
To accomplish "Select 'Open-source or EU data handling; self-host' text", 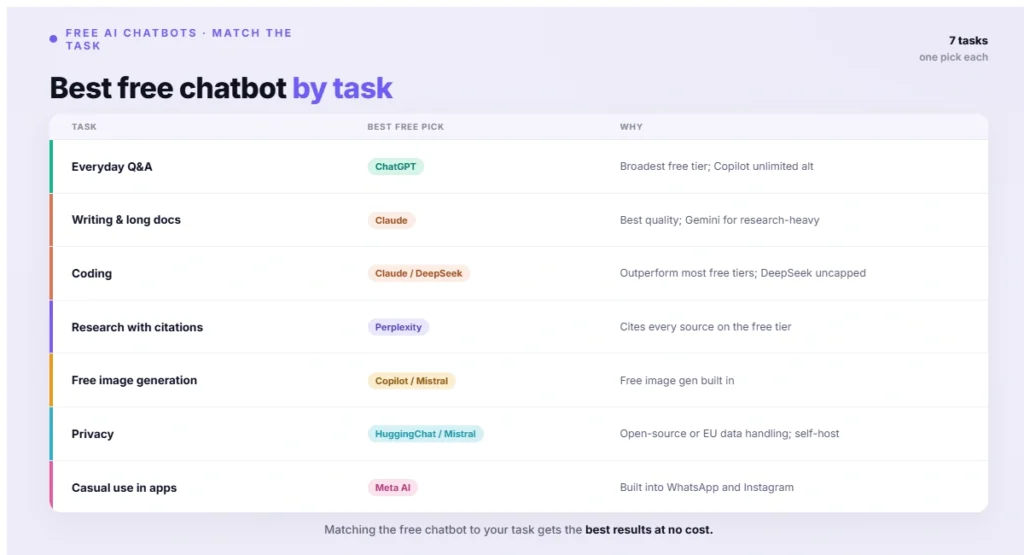I will click(x=729, y=434).
